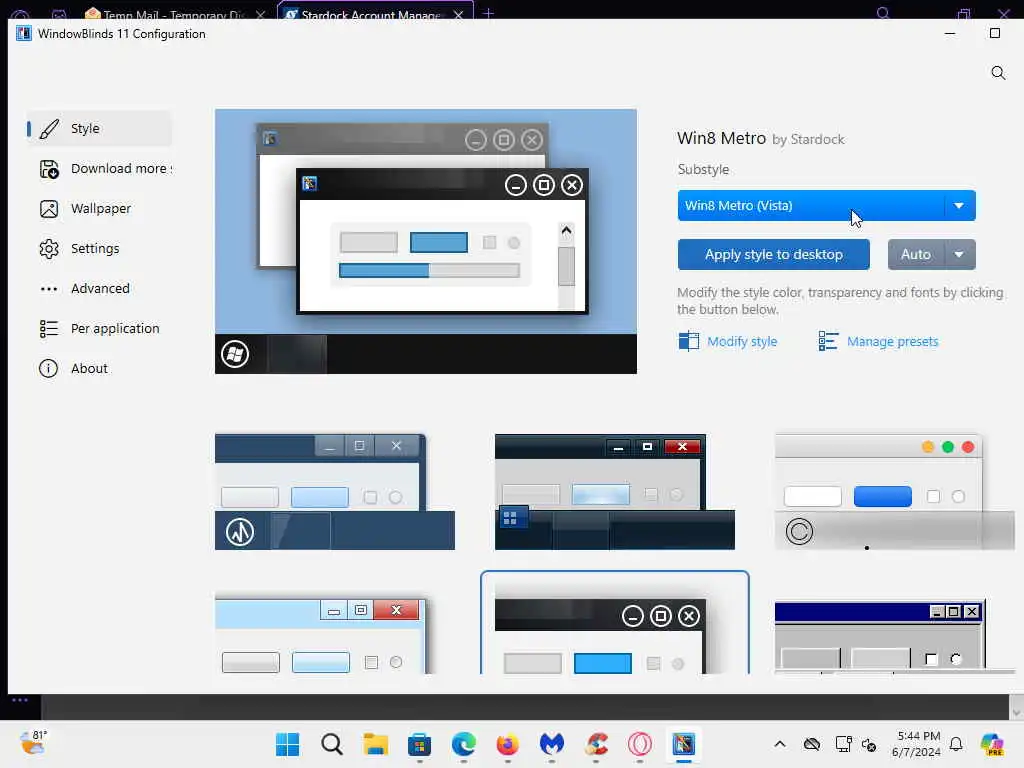Open the Win8 Metro (Vista) substyle dropdown

point(826,206)
